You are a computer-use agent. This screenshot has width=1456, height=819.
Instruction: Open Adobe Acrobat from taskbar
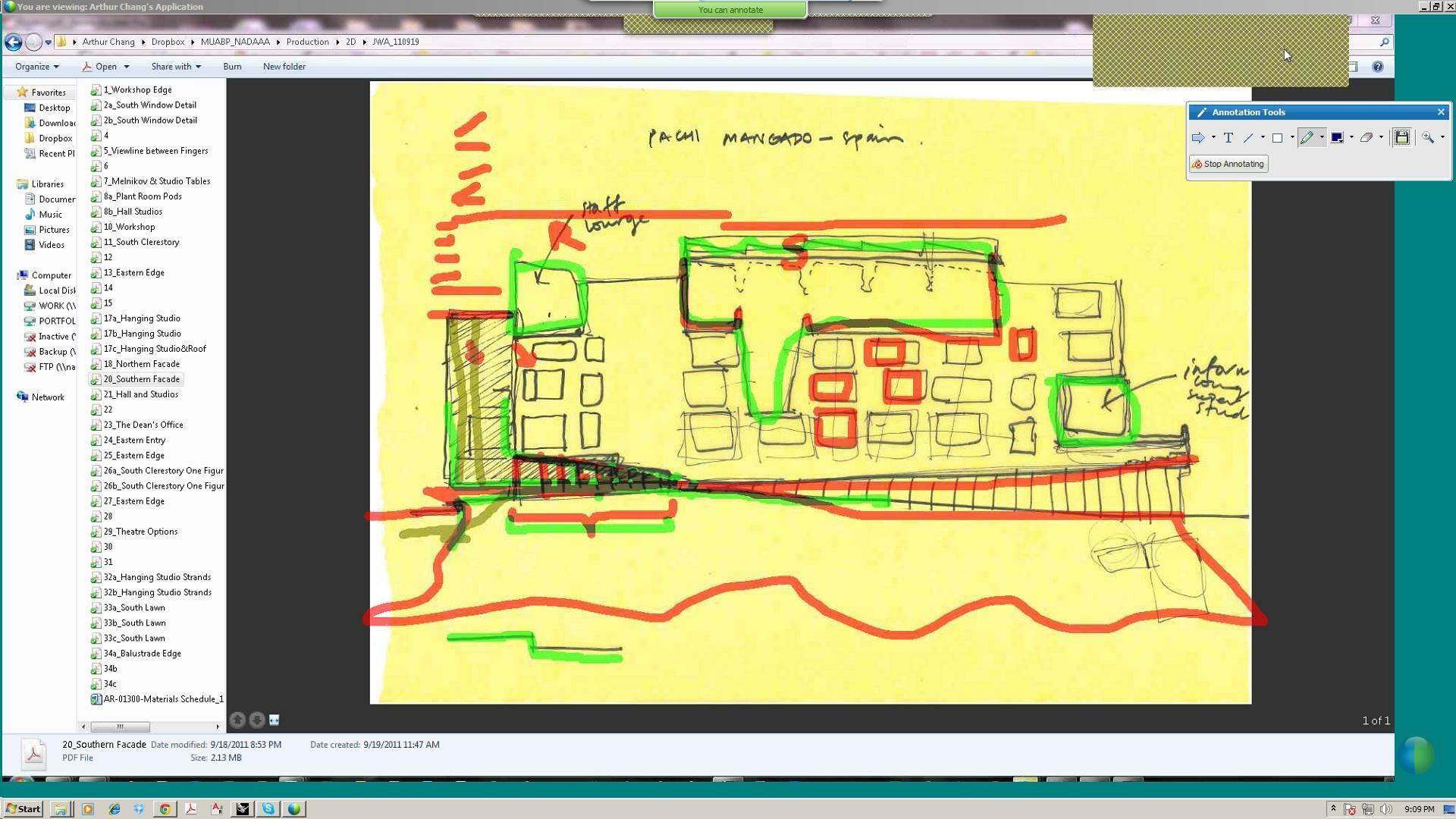(x=191, y=808)
